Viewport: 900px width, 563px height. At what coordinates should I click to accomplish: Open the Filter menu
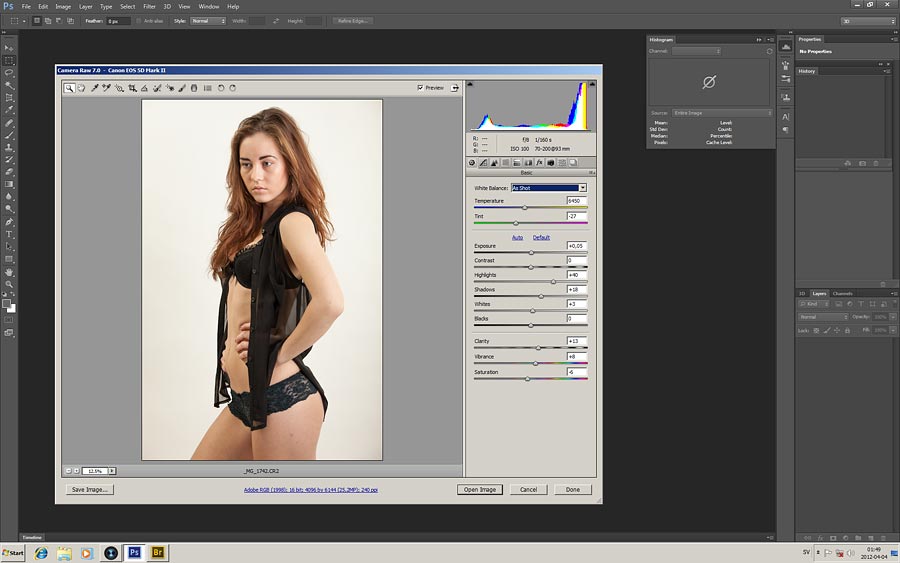click(149, 6)
